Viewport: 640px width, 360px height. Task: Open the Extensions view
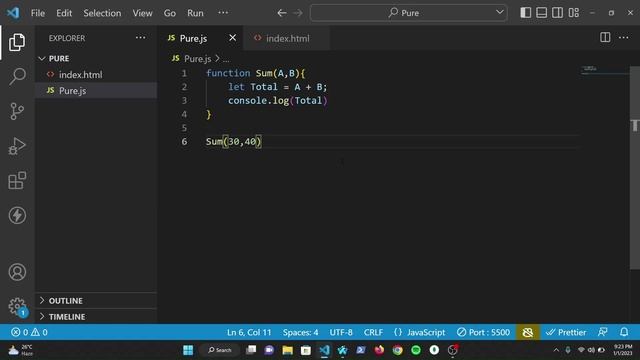click(17, 180)
